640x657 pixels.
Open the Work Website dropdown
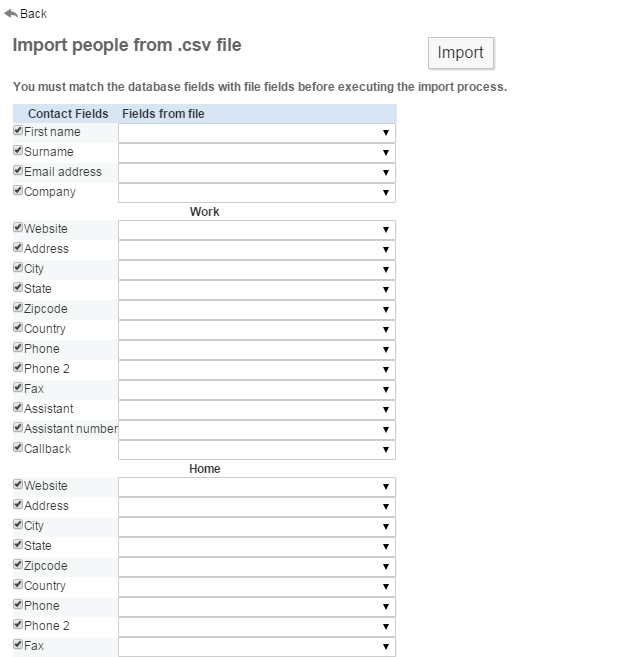[x=257, y=230]
